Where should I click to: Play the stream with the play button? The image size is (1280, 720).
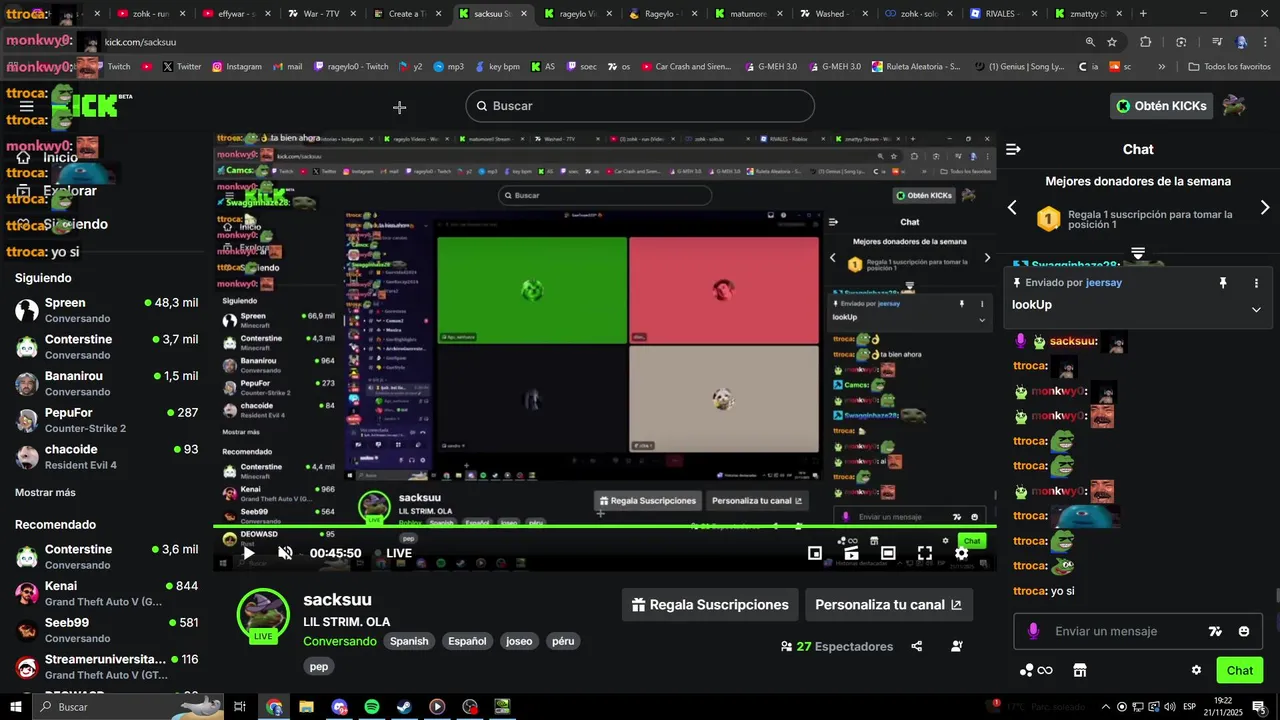point(249,553)
